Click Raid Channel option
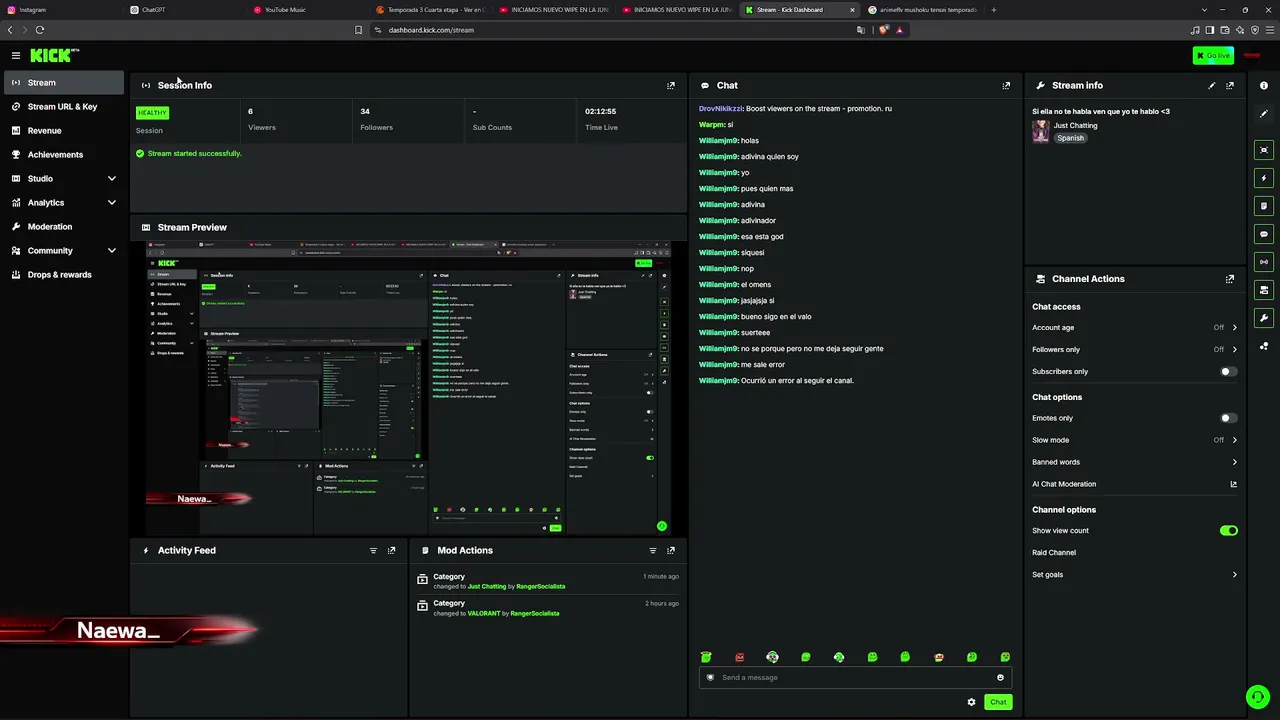The height and width of the screenshot is (720, 1280). pyautogui.click(x=1054, y=553)
